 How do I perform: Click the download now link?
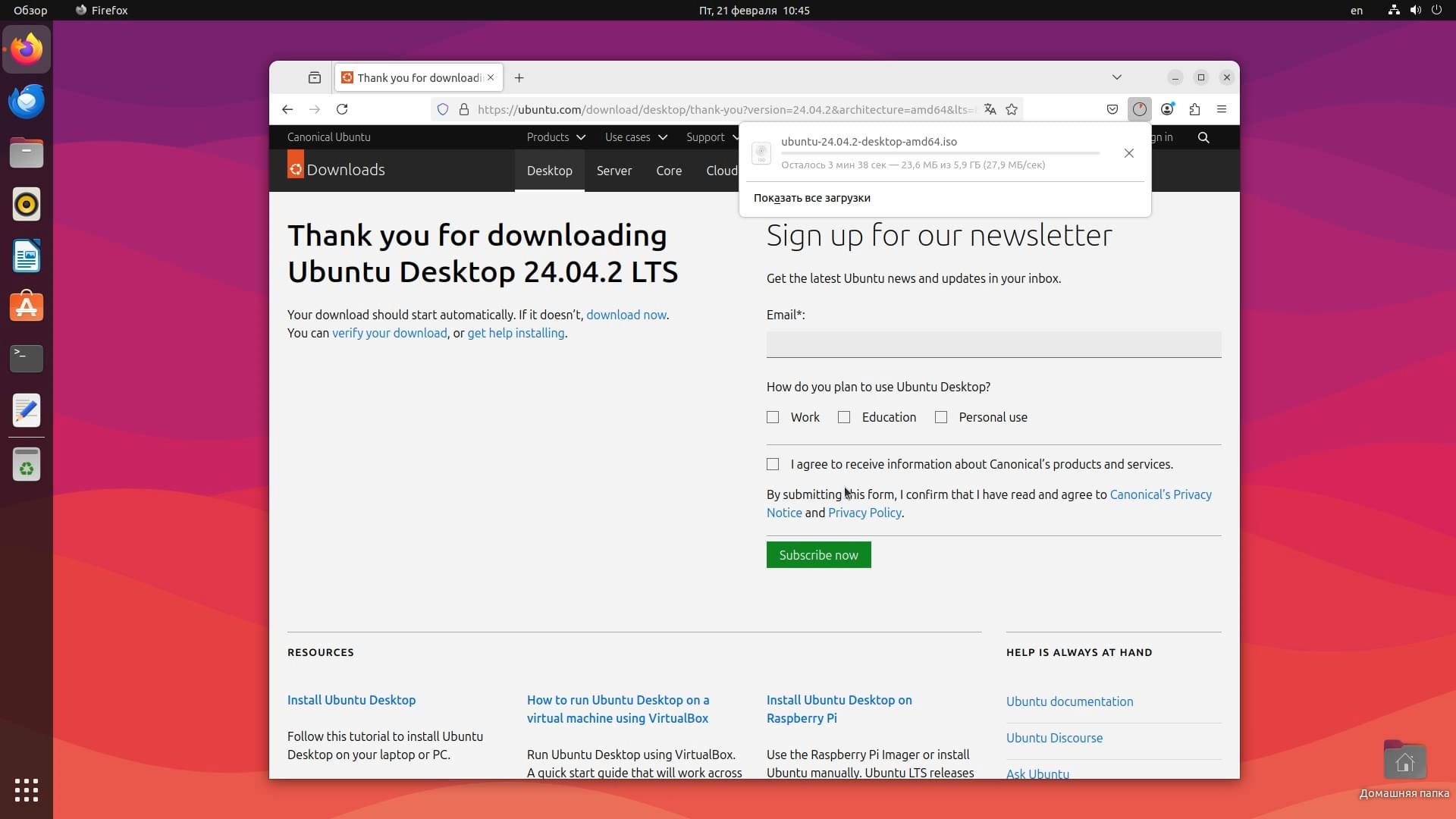point(626,315)
